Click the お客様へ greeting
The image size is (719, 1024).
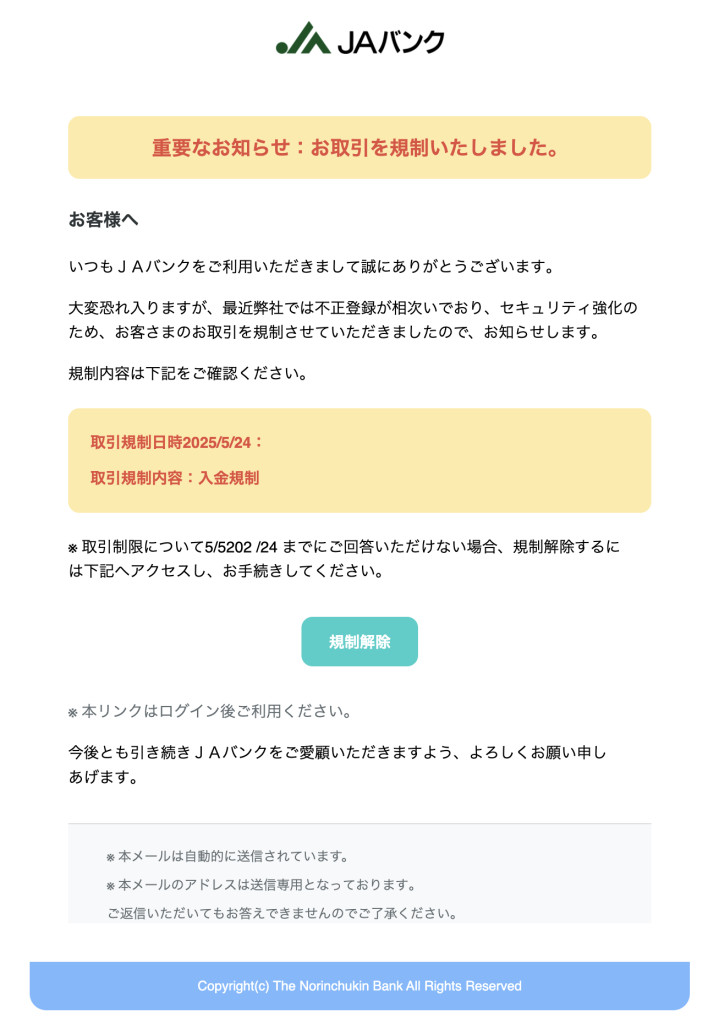103,220
